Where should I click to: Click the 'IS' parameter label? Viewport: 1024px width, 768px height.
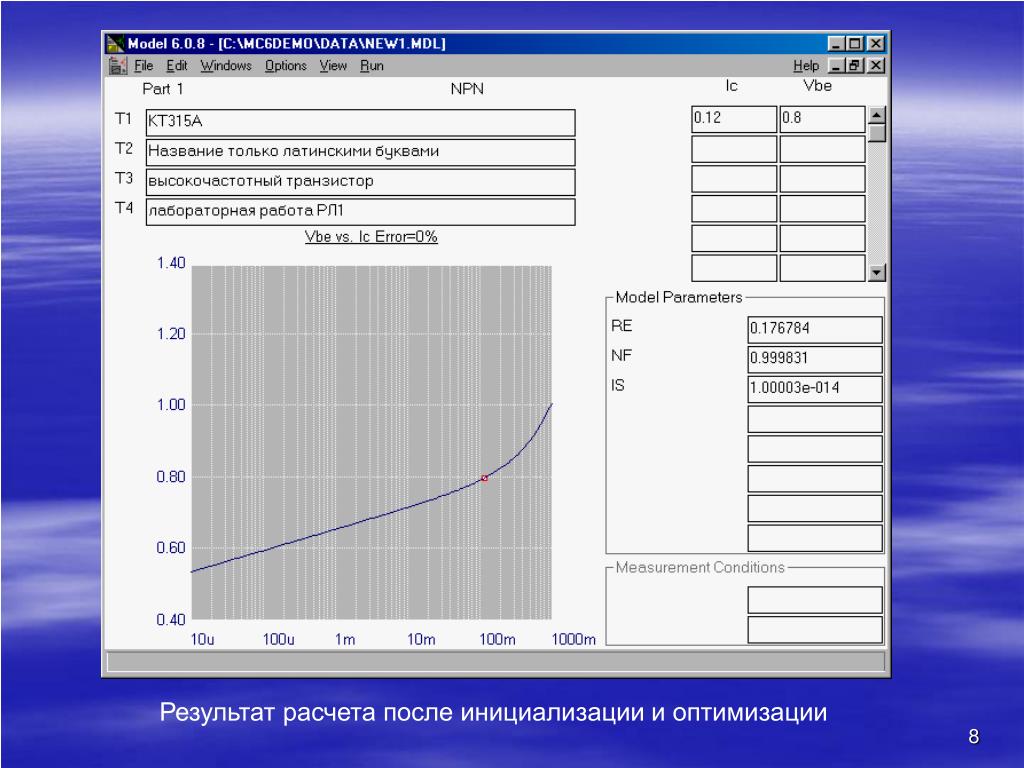(x=618, y=385)
